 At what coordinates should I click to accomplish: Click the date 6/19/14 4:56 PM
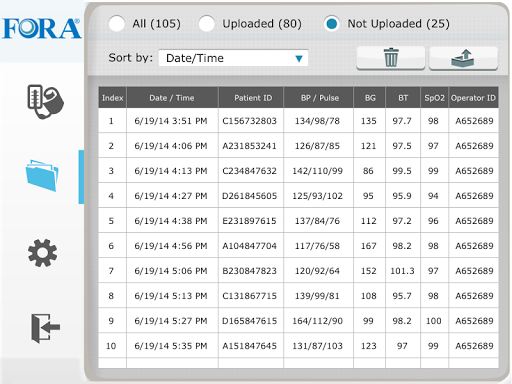click(171, 246)
